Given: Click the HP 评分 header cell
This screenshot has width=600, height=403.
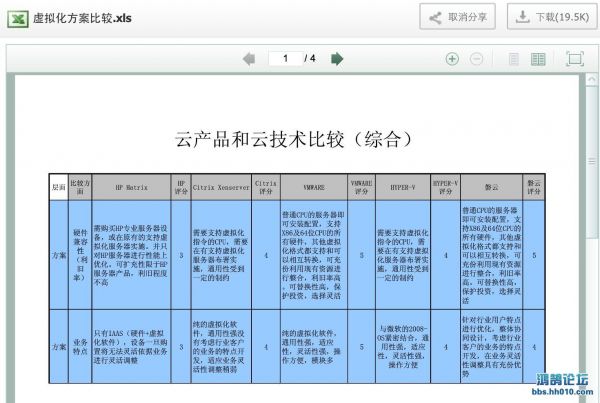Looking at the screenshot, I should (181, 187).
